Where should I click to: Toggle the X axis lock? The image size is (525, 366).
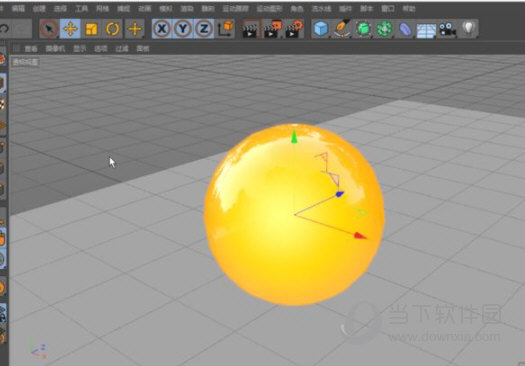click(x=162, y=29)
